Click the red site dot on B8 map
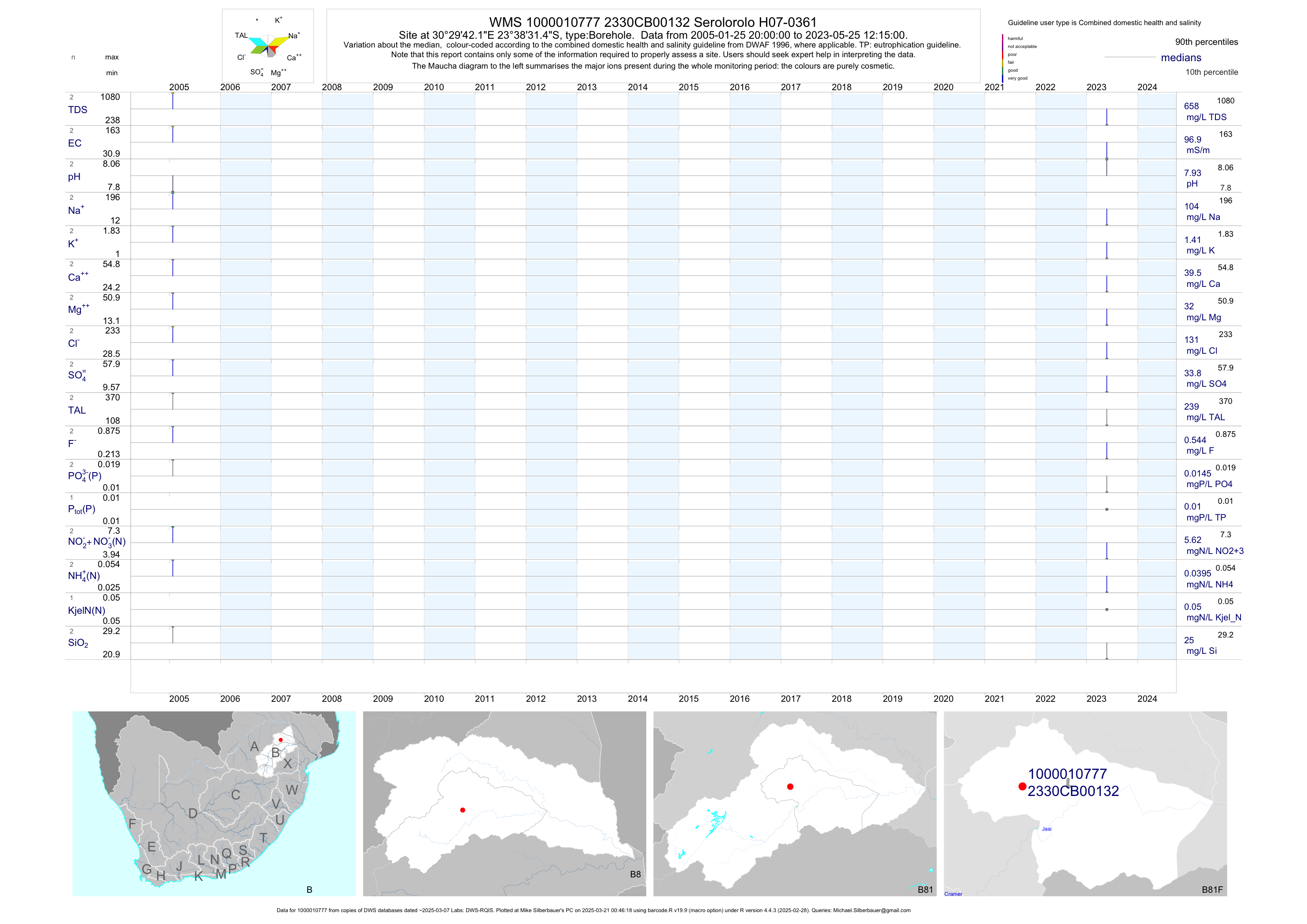This screenshot has width=1307, height=924. tap(463, 810)
